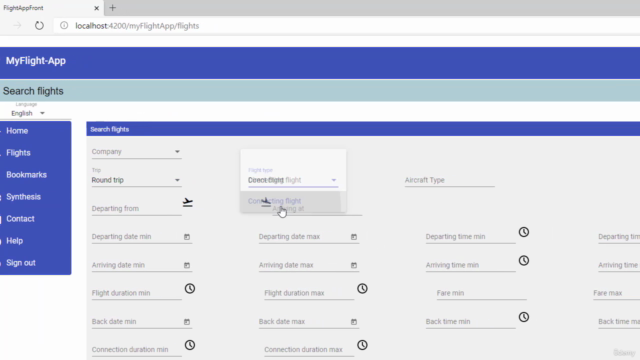This screenshot has width=640, height=360.
Task: Open the Back date max calendar icon
Action: pos(354,322)
